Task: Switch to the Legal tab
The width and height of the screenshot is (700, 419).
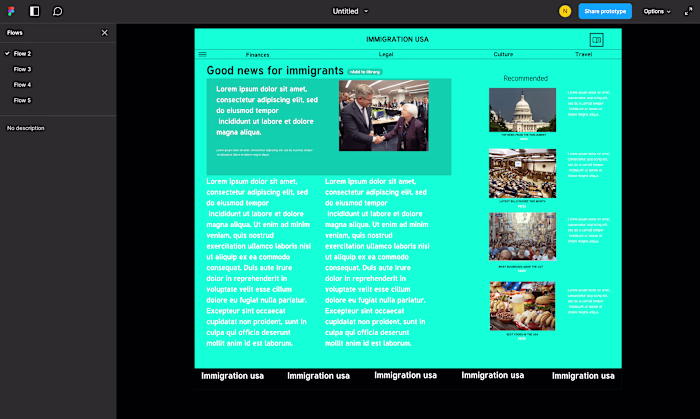Action: [x=386, y=54]
